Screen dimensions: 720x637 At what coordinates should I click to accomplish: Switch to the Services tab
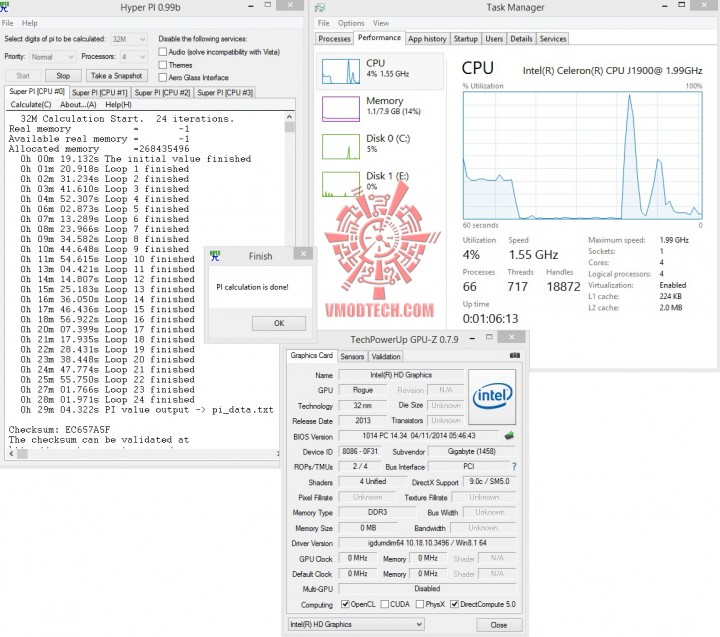pos(553,39)
